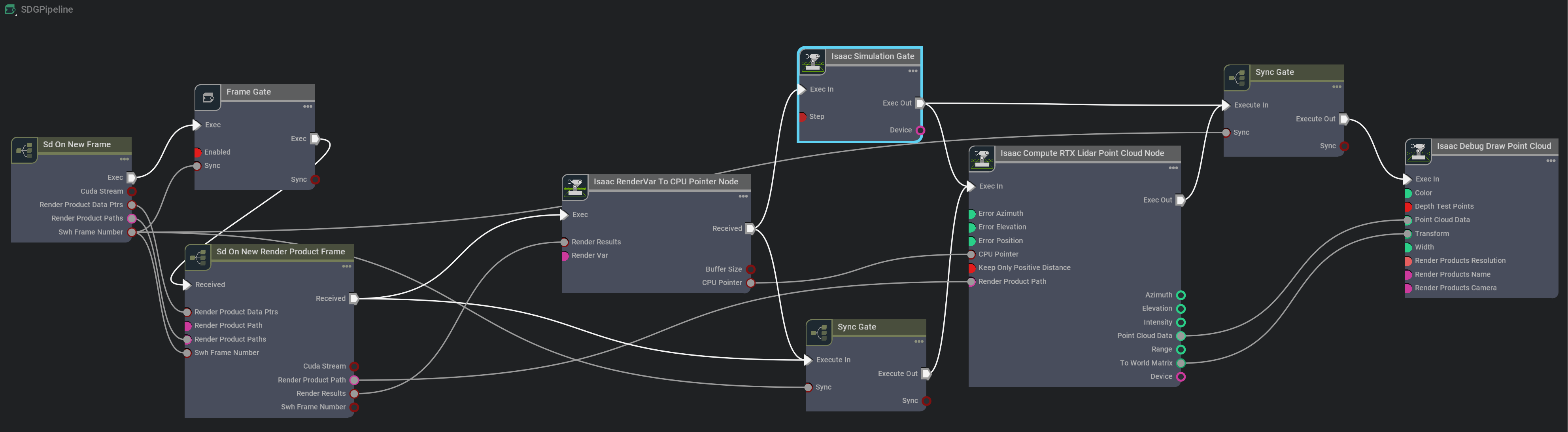
Task: Open Isaac RenderVar To CPU Pointer dots menu
Action: 743,196
